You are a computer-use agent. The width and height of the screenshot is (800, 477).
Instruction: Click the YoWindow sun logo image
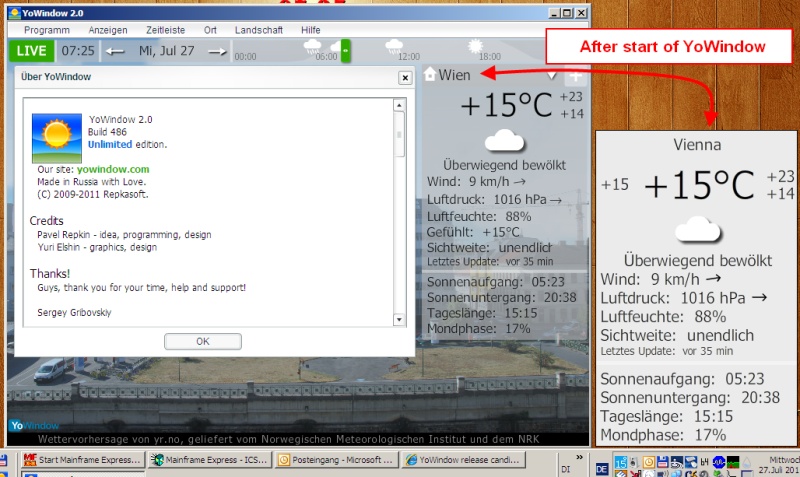click(57, 138)
